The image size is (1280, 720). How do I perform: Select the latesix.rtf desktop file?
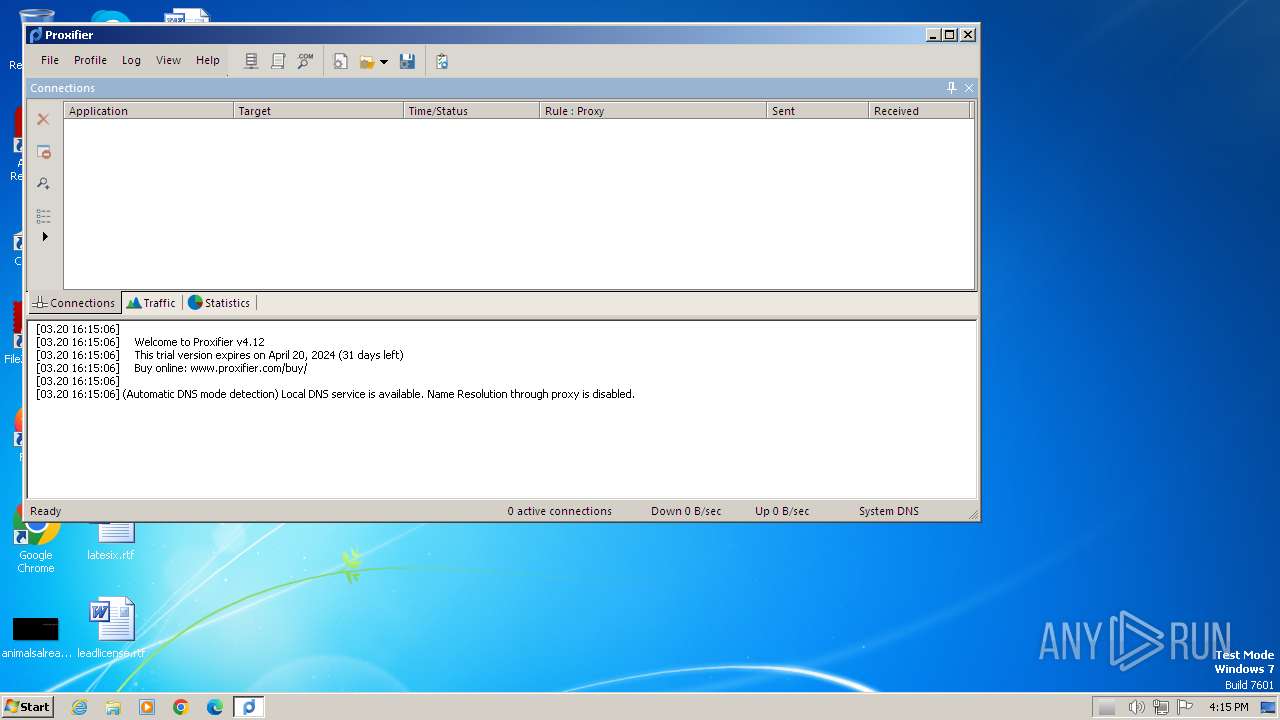pyautogui.click(x=111, y=541)
